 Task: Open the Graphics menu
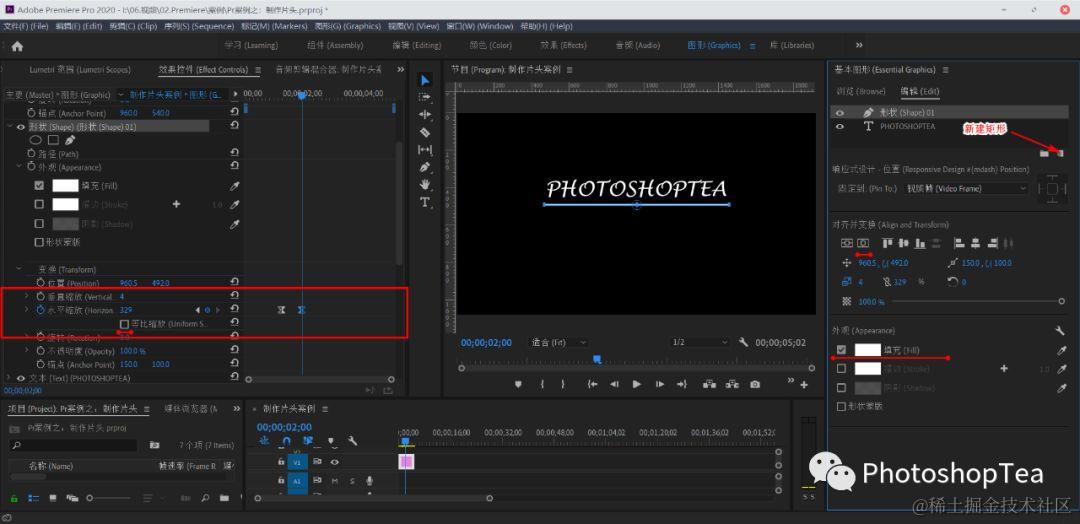point(348,26)
